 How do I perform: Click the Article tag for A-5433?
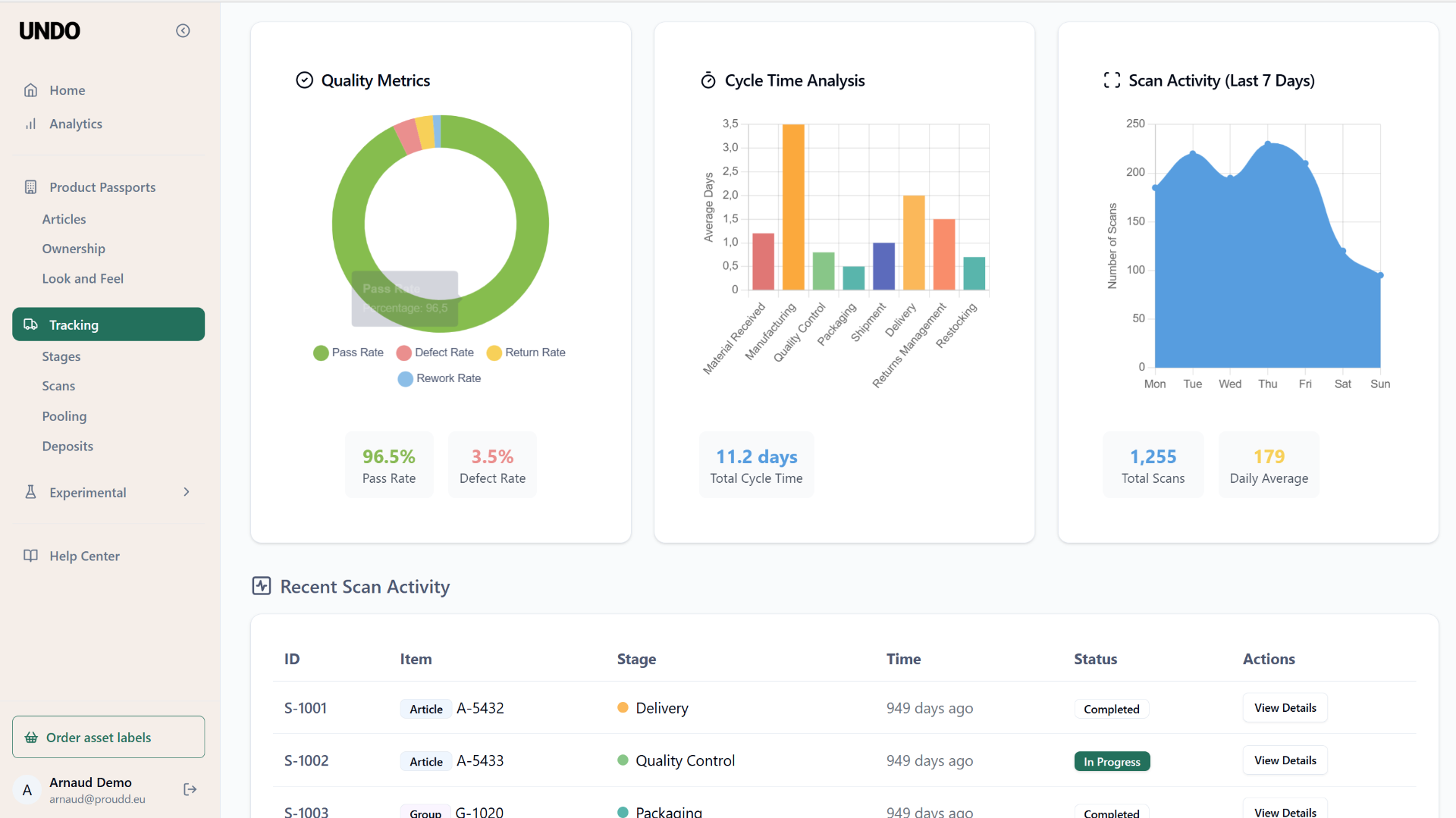[426, 761]
